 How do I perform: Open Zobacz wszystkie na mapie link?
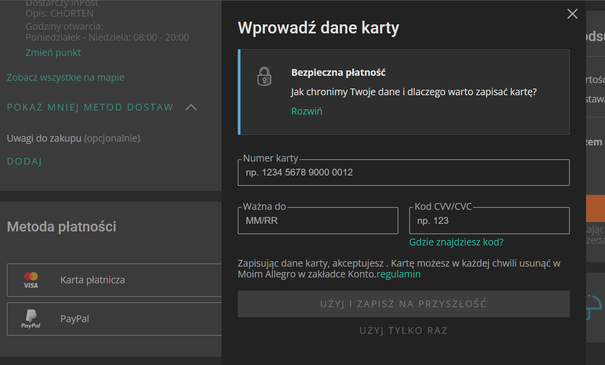[x=66, y=78]
